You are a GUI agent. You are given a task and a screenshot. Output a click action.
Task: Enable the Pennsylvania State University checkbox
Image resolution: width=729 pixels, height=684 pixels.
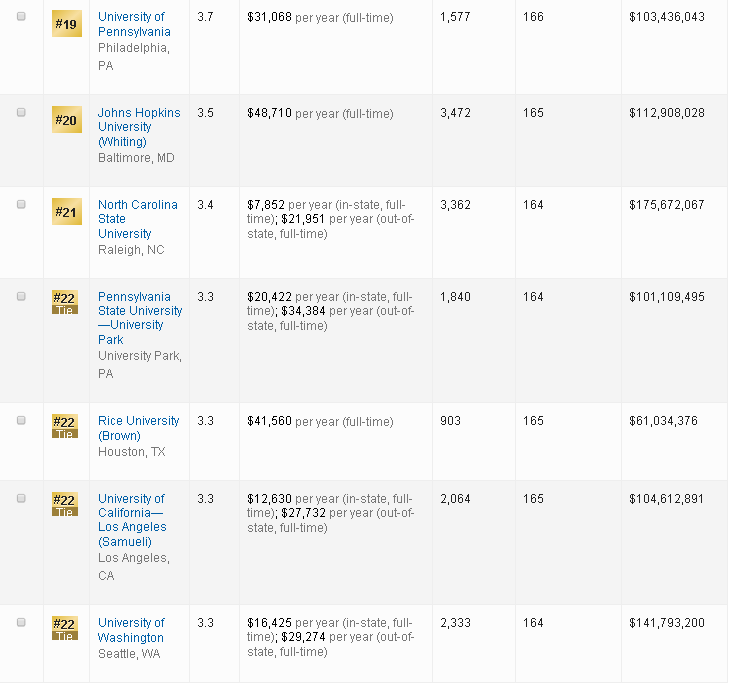pos(21,296)
